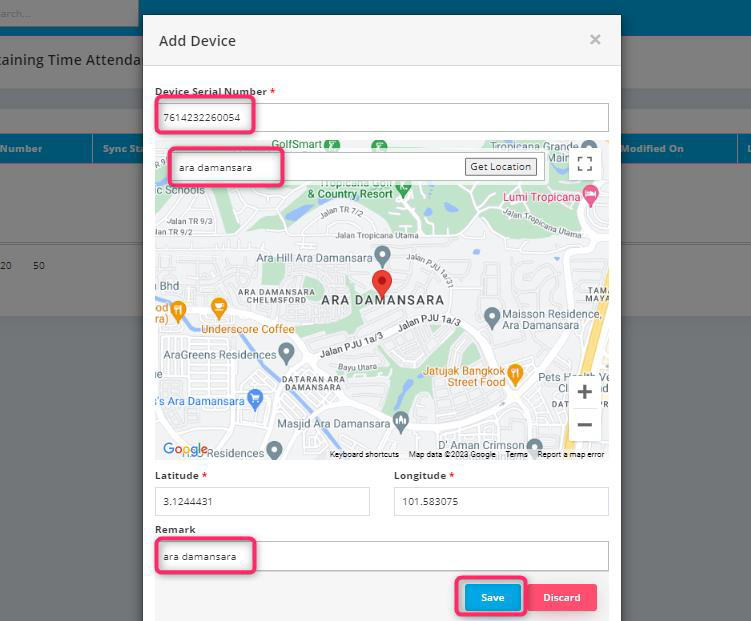Open the map Keyboard shortcuts
The width and height of the screenshot is (751, 621).
coord(364,454)
